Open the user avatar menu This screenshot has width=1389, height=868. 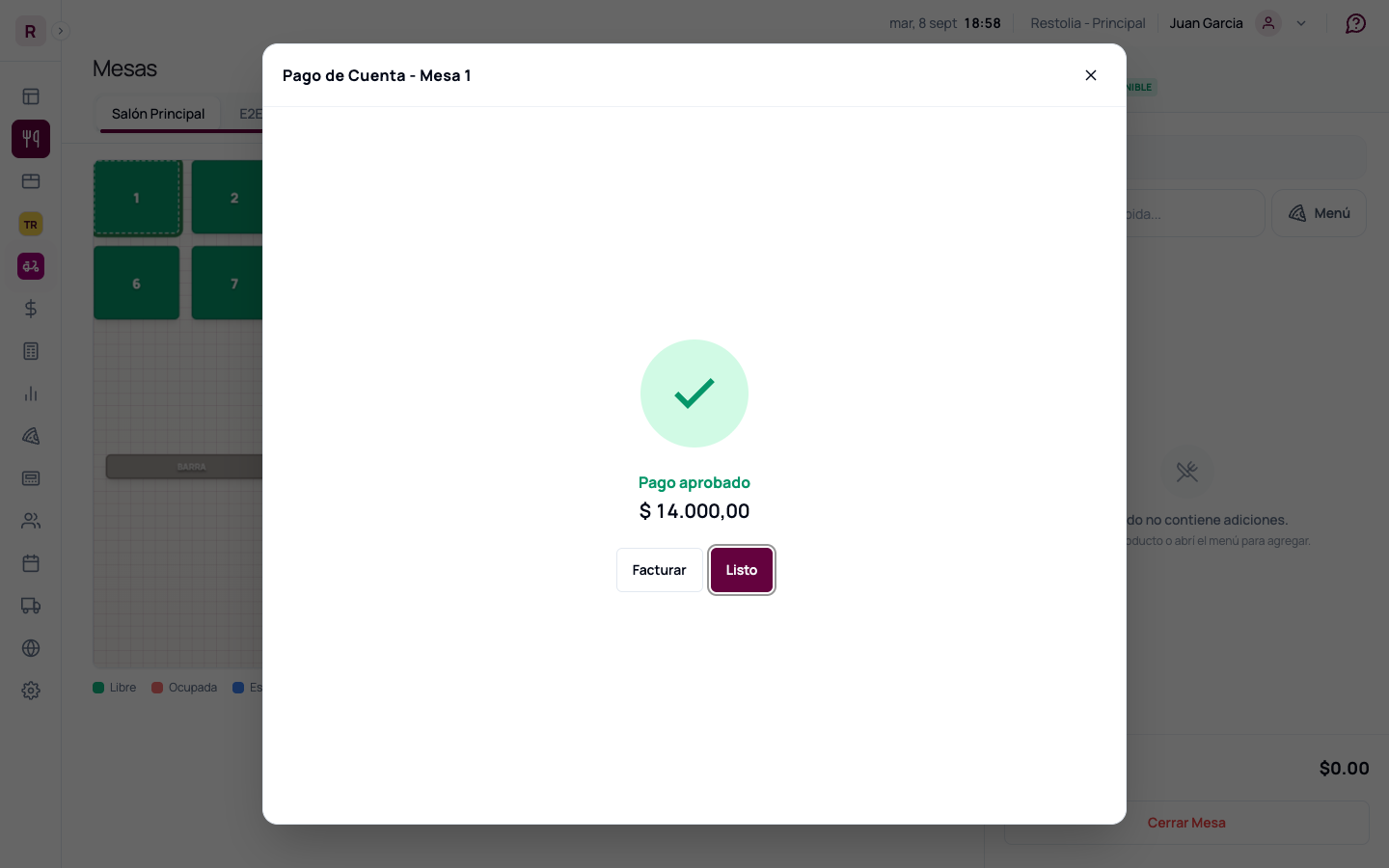pos(1268,23)
